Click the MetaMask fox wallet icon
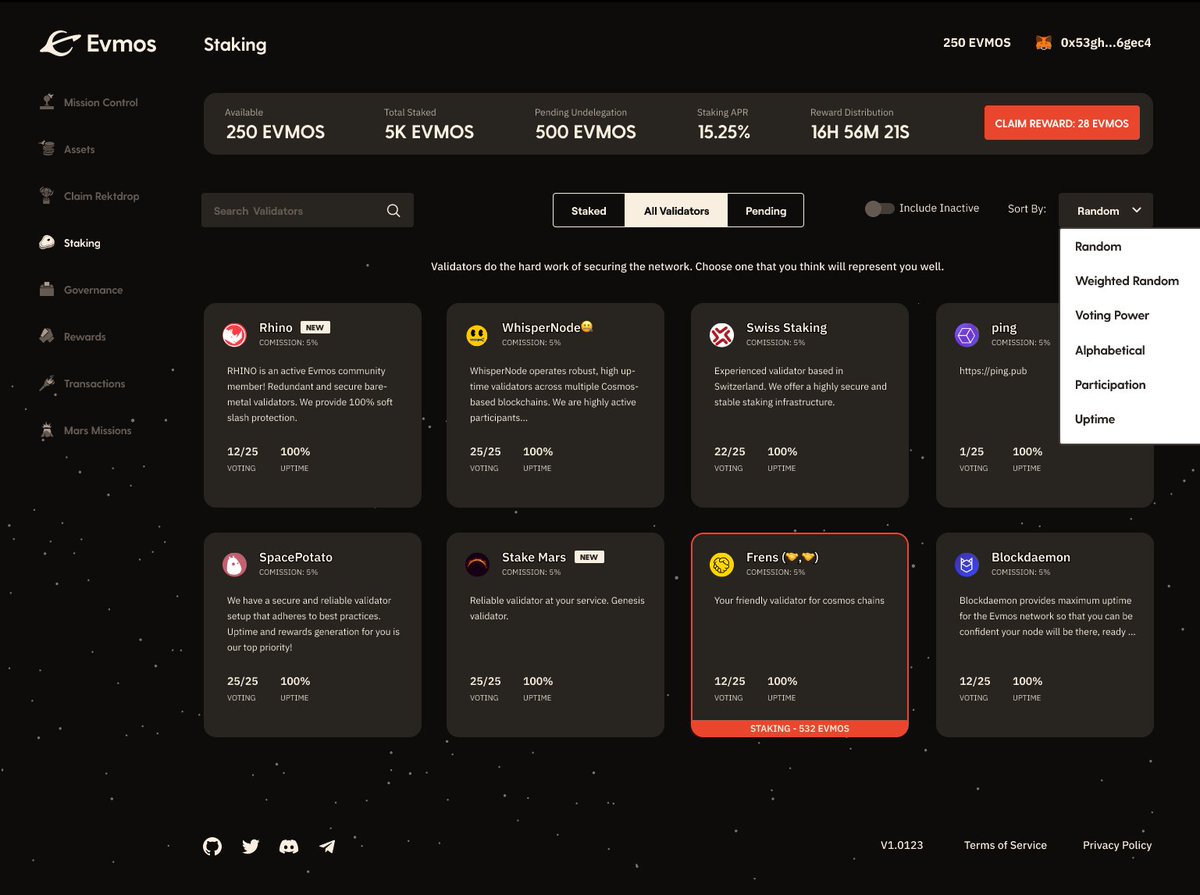Screen dimensions: 1200x895 point(1044,43)
